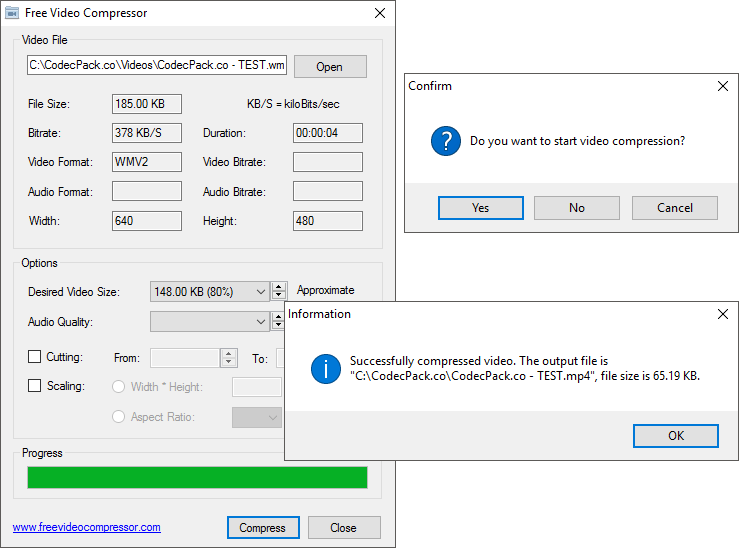Expand the Desired Video Size dropdown
Image resolution: width=739 pixels, height=548 pixels.
coord(261,292)
